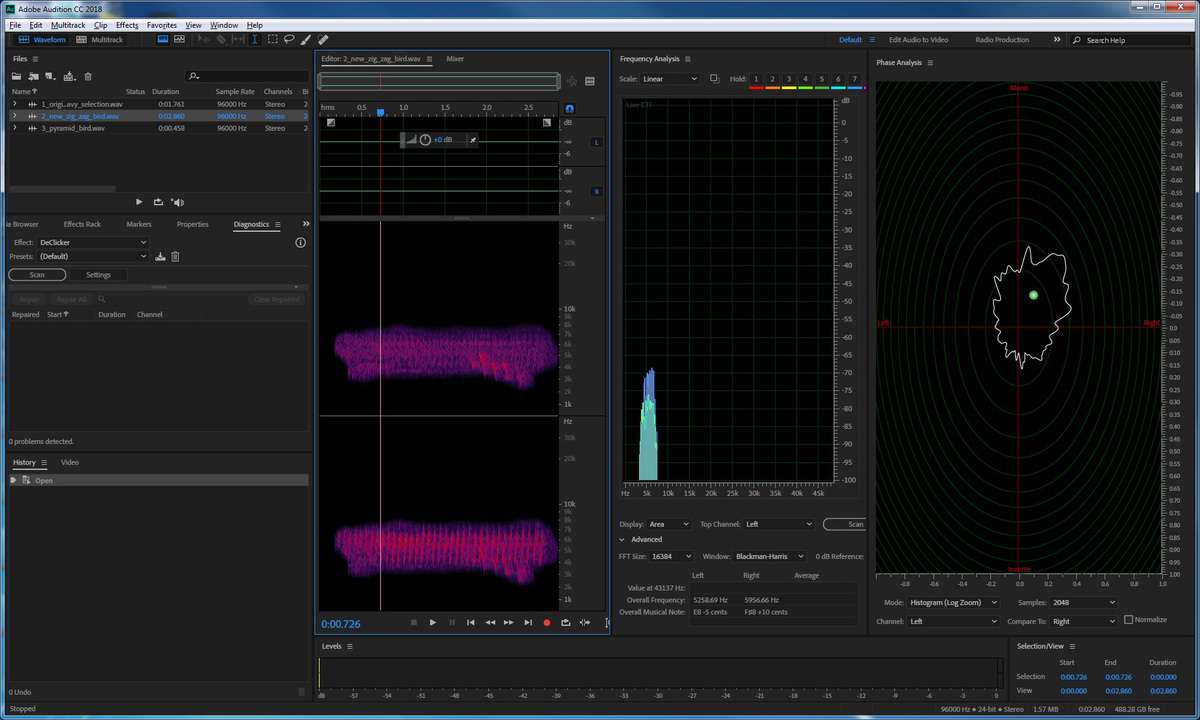
Task: Click the Open File folder icon
Action: tap(17, 77)
